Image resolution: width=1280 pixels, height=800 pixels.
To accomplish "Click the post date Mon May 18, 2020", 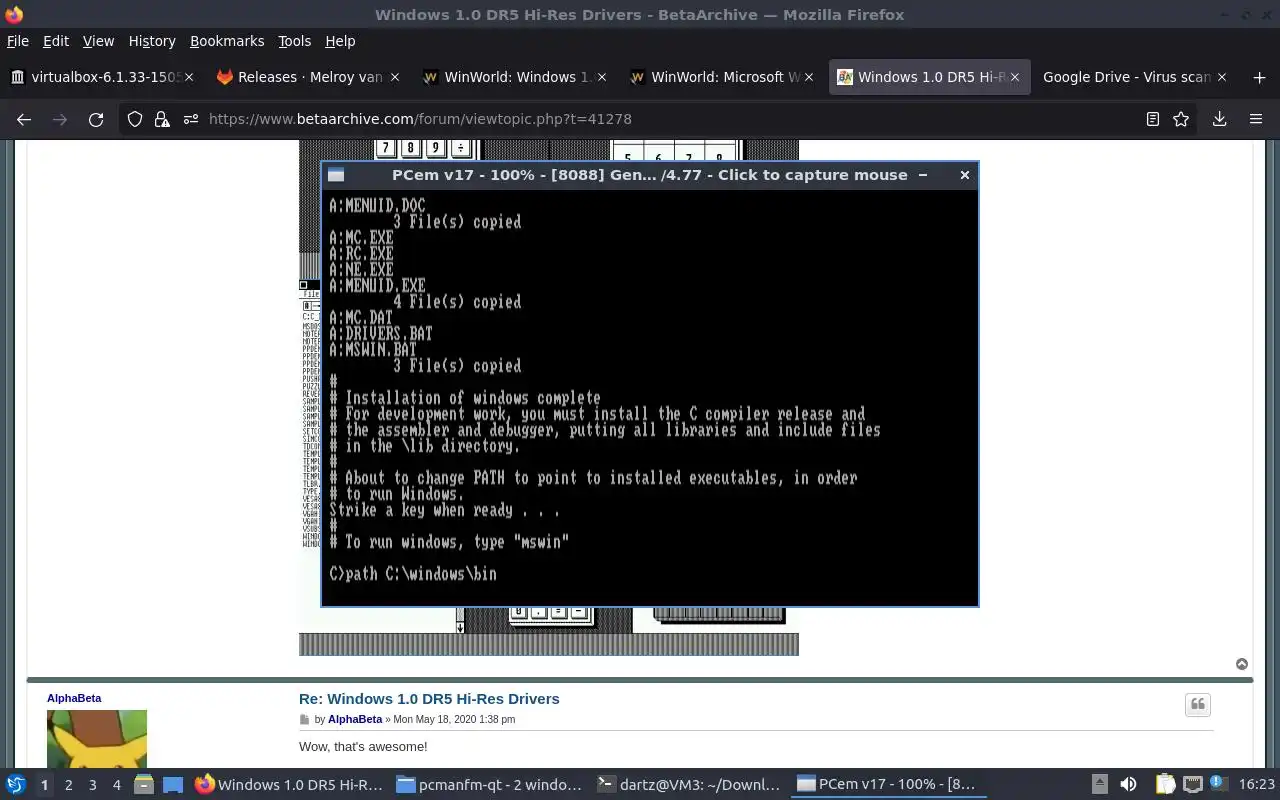I will (455, 719).
